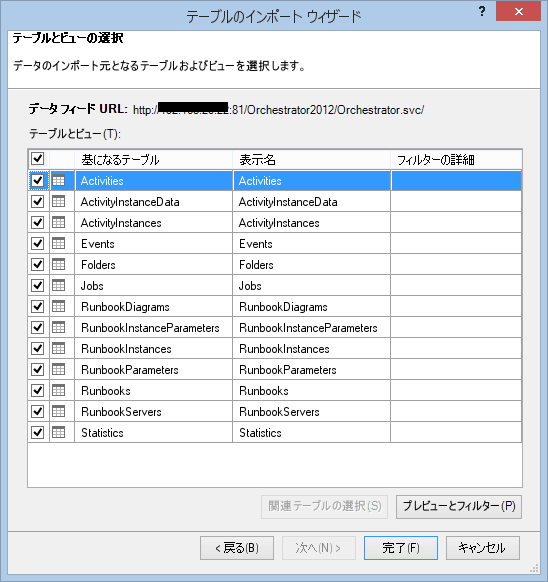Click the table icon beside RunbookDiagrams
The image size is (548, 582).
point(58,306)
